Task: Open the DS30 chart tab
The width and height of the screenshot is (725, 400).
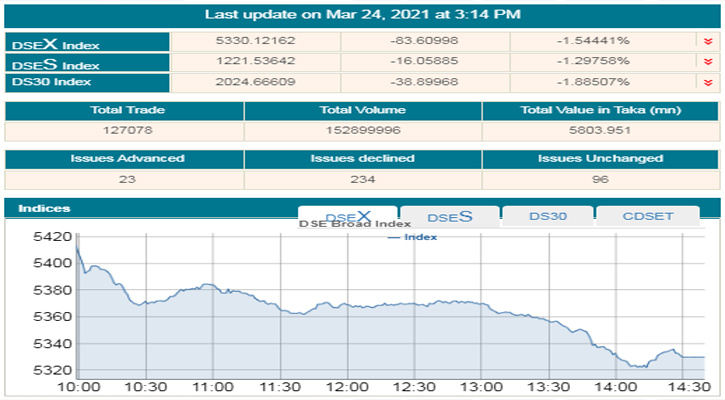Action: (x=547, y=216)
